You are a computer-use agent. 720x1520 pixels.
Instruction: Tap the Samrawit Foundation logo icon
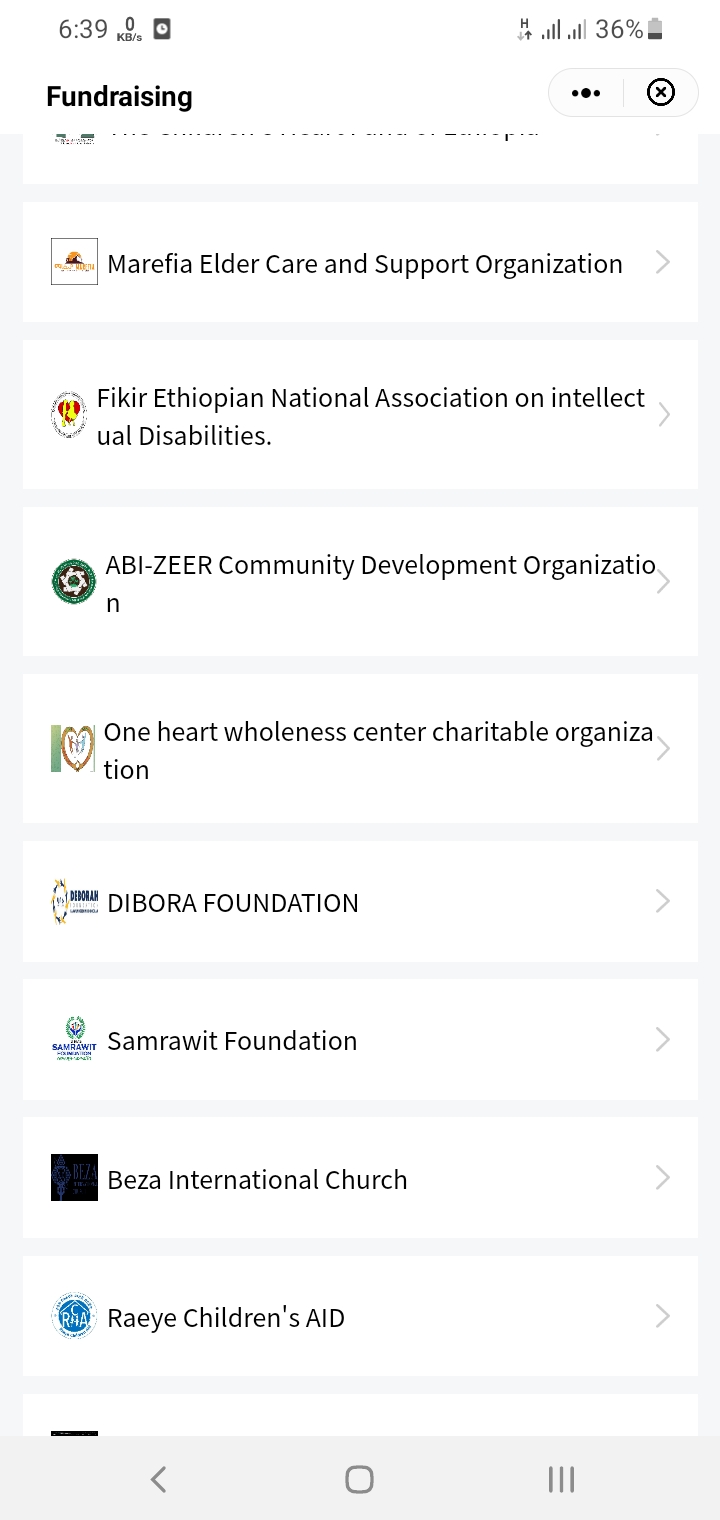74,1040
